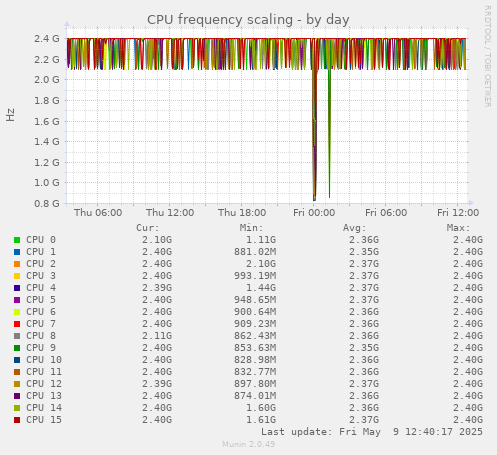The image size is (497, 455).
Task: Click the 'Avg:' column header
Action: [x=355, y=228]
